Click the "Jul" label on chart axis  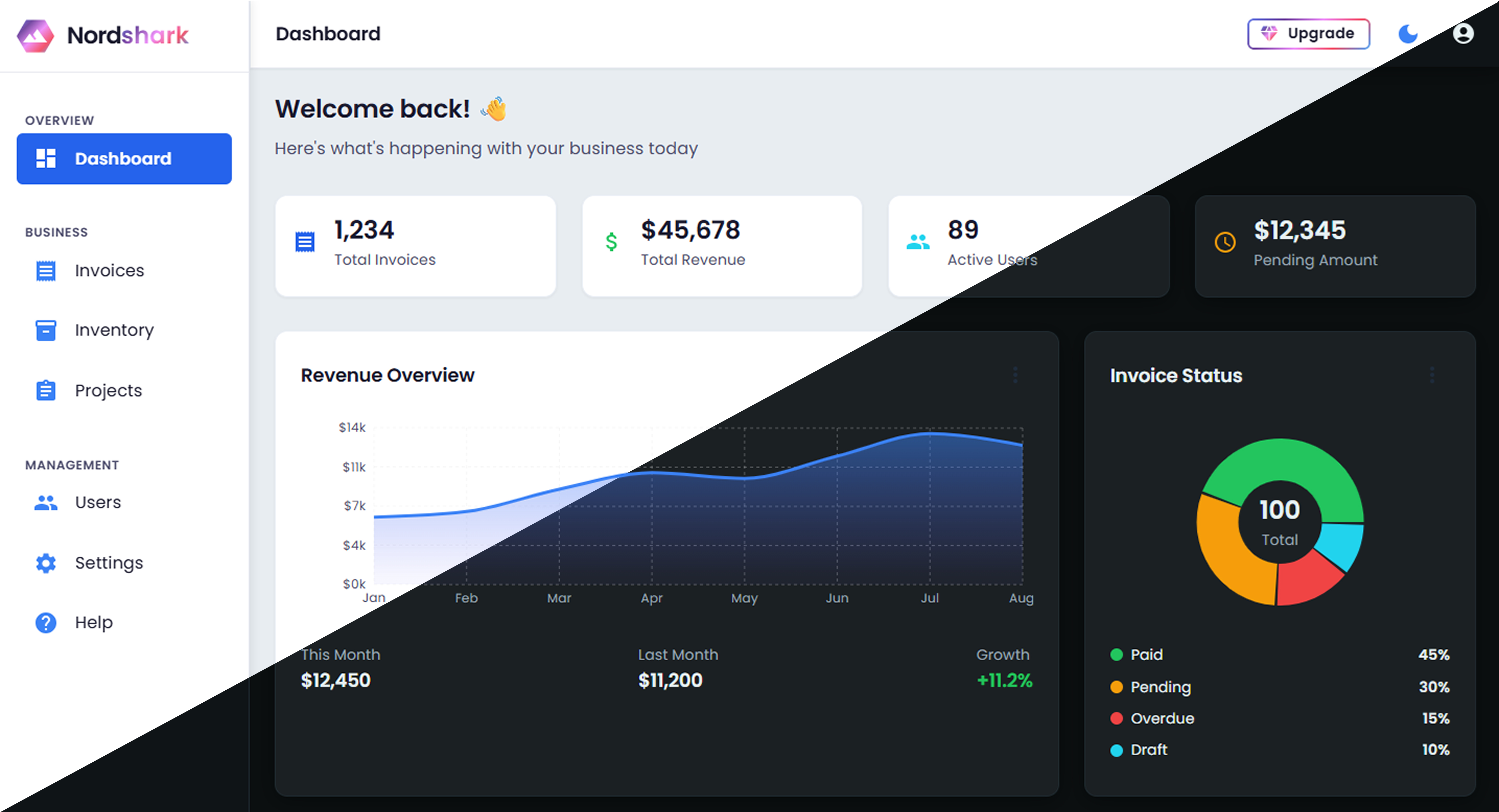(x=929, y=598)
